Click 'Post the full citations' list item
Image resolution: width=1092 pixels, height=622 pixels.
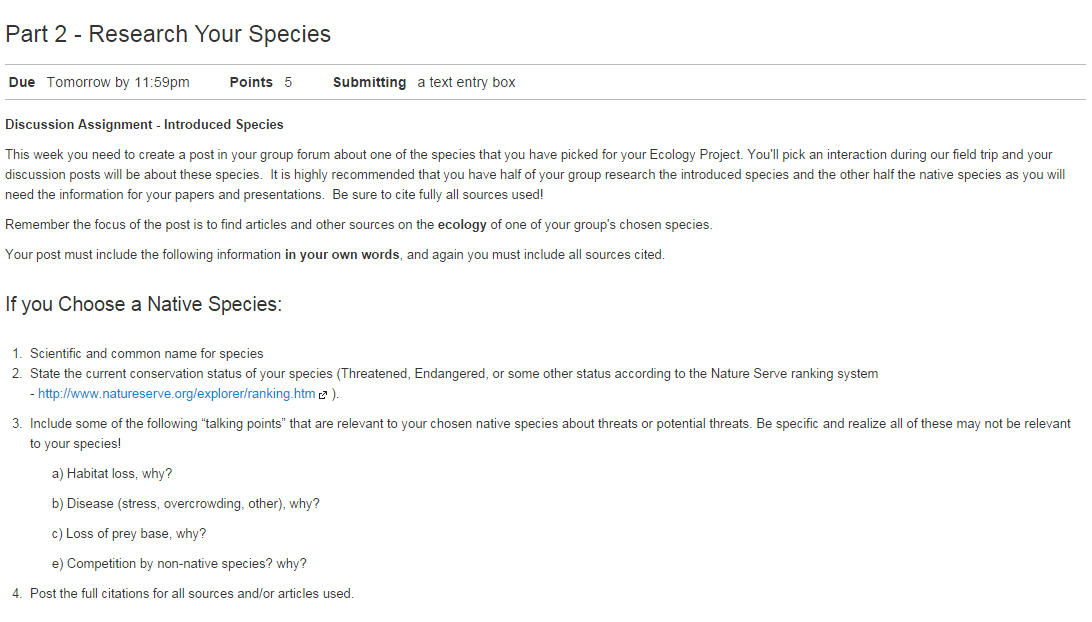tap(192, 593)
